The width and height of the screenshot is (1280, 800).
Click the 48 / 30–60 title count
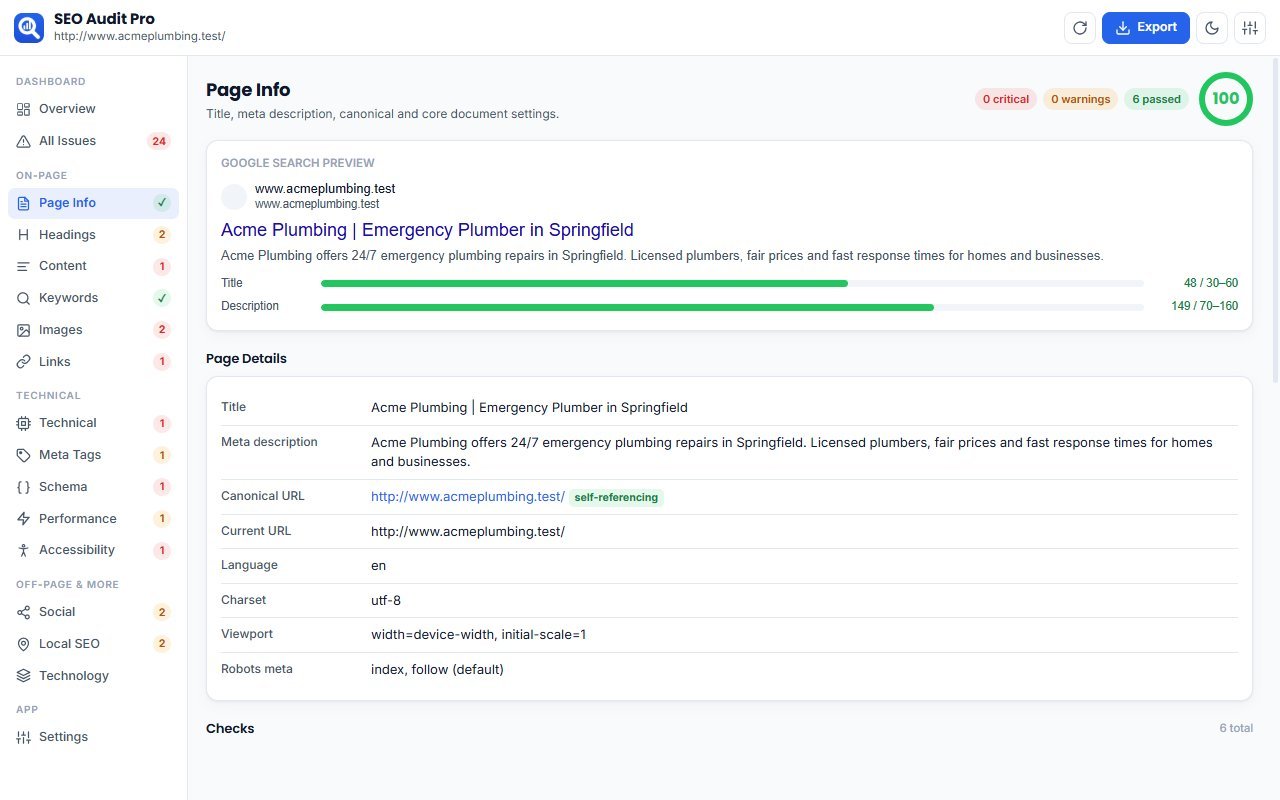(1211, 283)
